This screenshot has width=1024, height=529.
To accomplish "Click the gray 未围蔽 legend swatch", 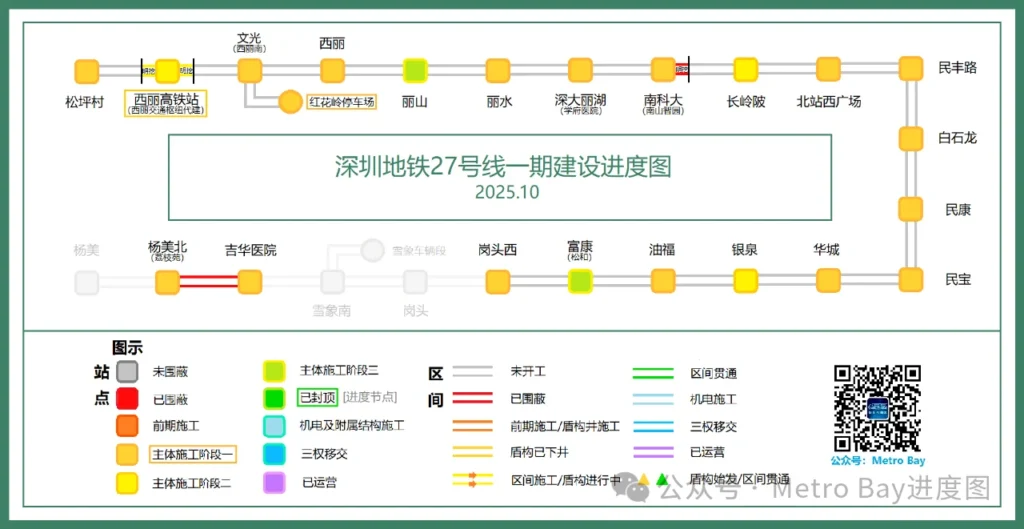I will pyautogui.click(x=126, y=371).
